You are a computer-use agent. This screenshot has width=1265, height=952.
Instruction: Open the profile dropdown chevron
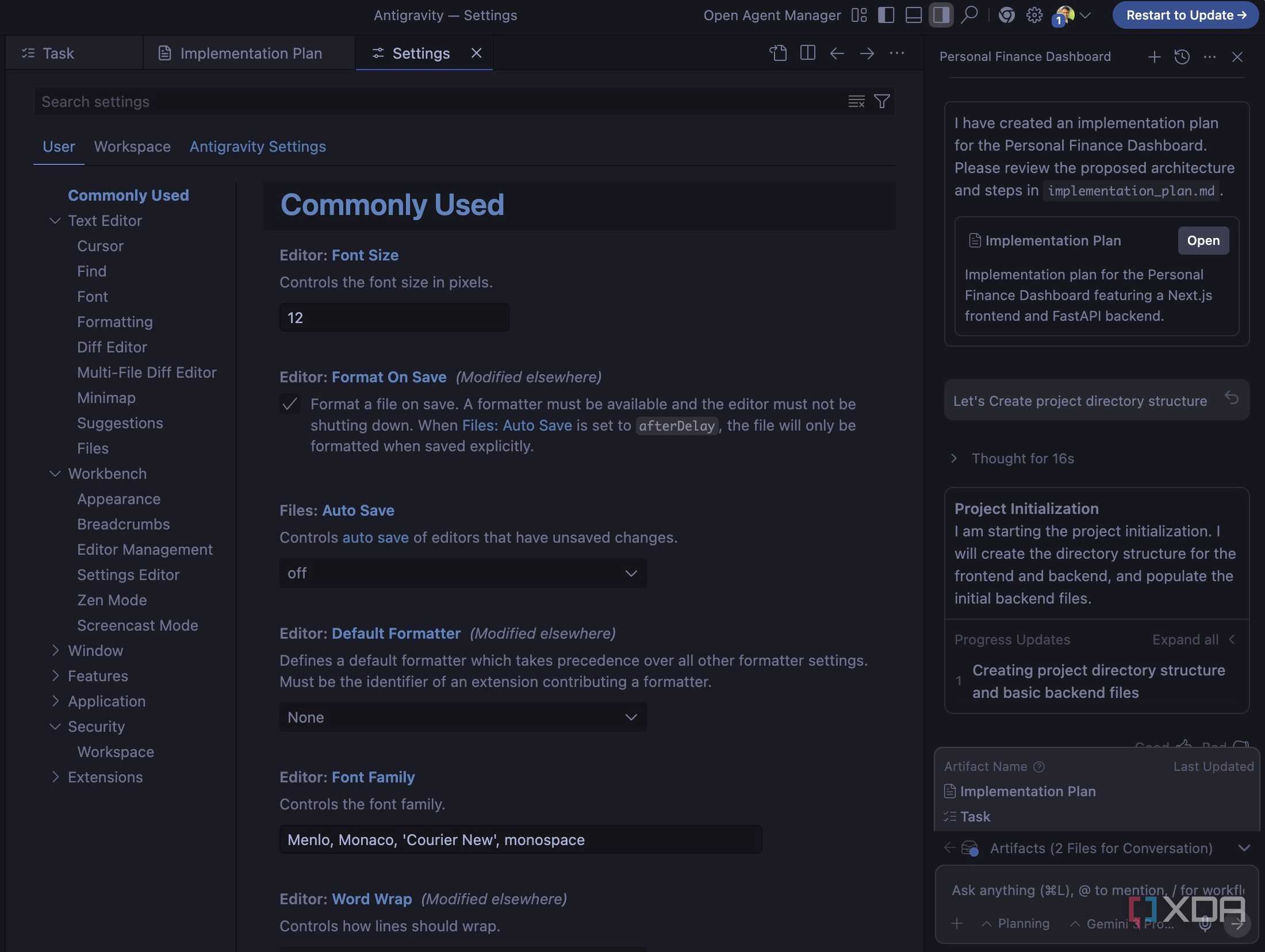pyautogui.click(x=1086, y=15)
